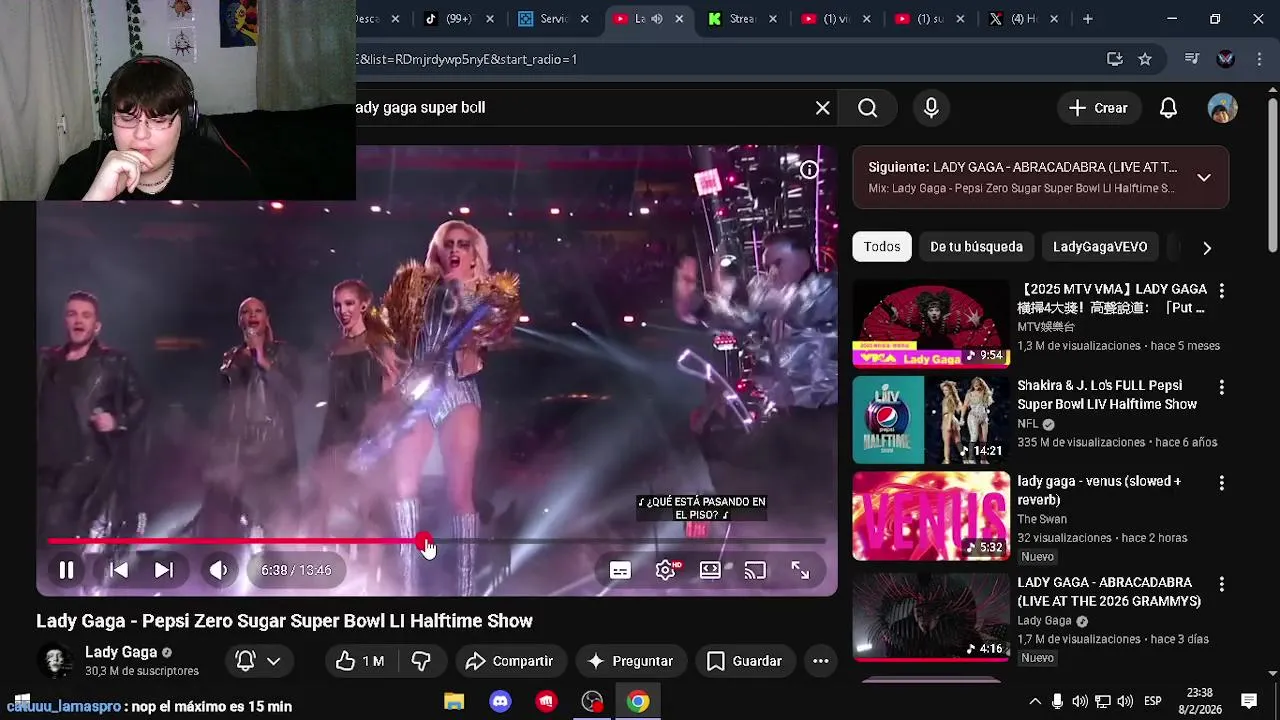
Task: Start voice search with the microphone
Action: (x=931, y=108)
